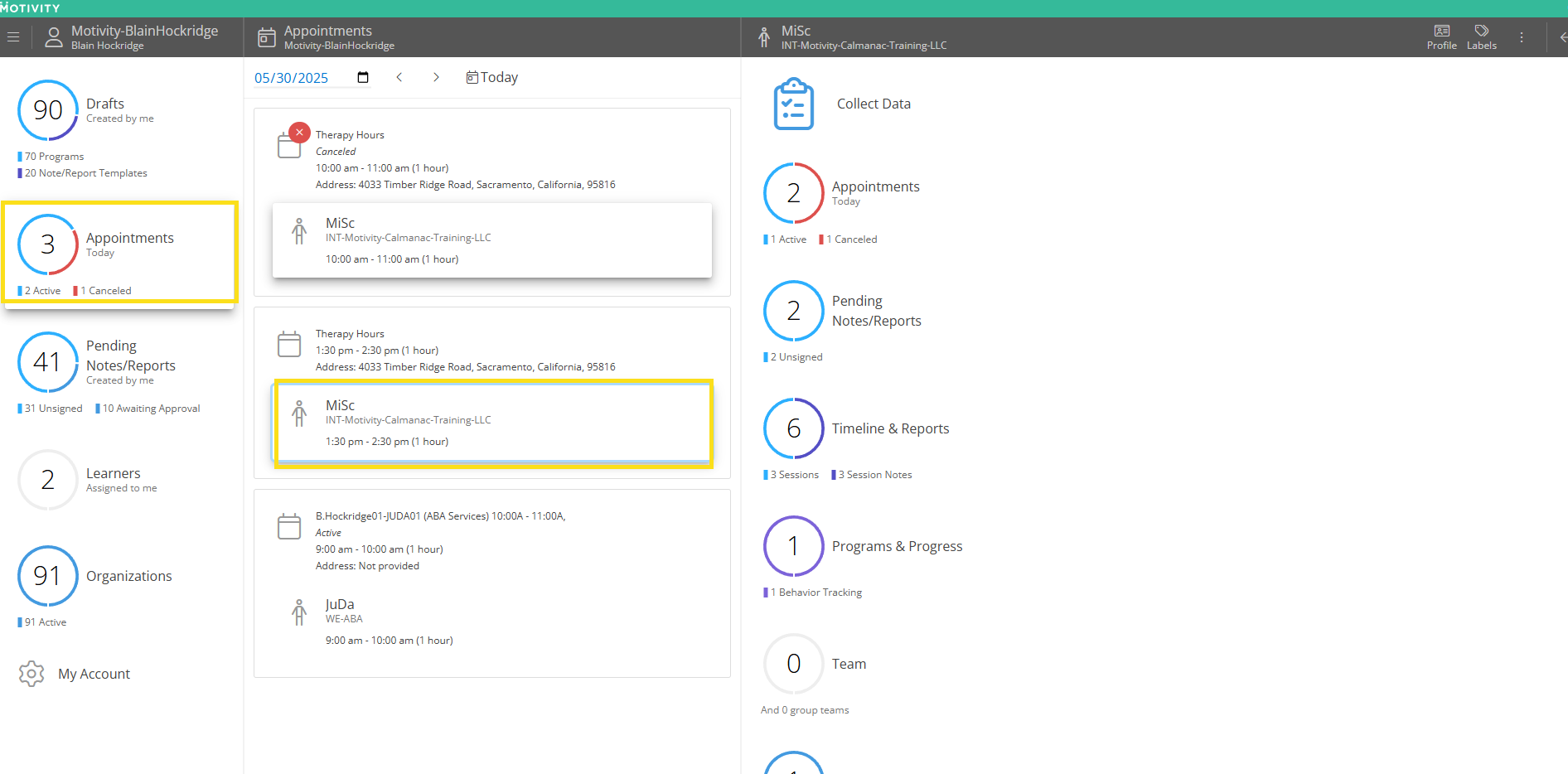Open MiSc Pending Notes/Reports

click(x=877, y=311)
